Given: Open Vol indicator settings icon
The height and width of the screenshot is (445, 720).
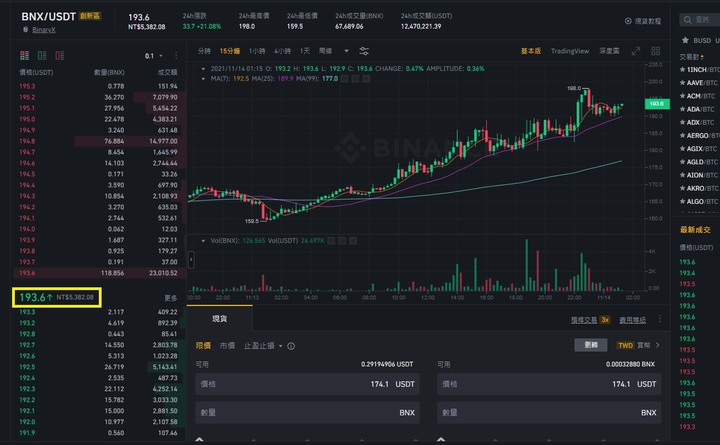Looking at the screenshot, I should [342, 241].
